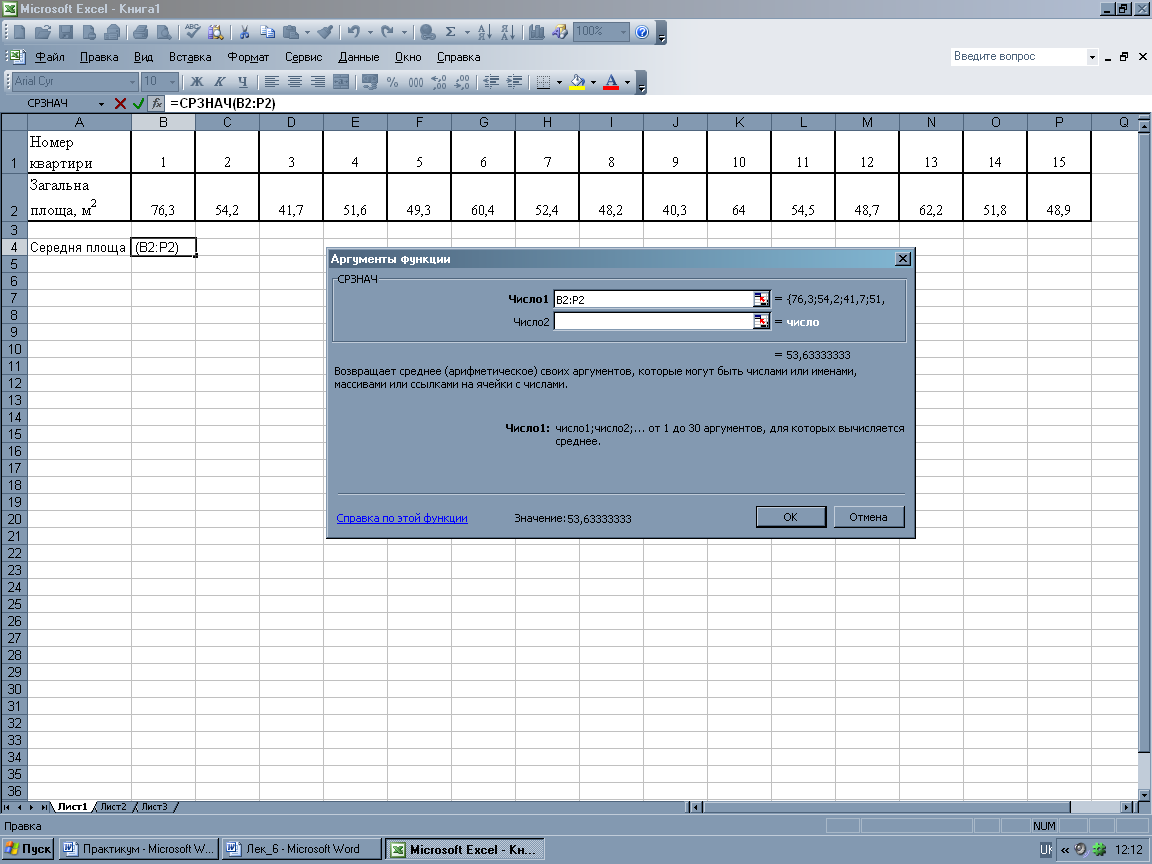The width and height of the screenshot is (1152, 864).
Task: Toggle Center alignment in formatting toolbar
Action: (x=295, y=82)
